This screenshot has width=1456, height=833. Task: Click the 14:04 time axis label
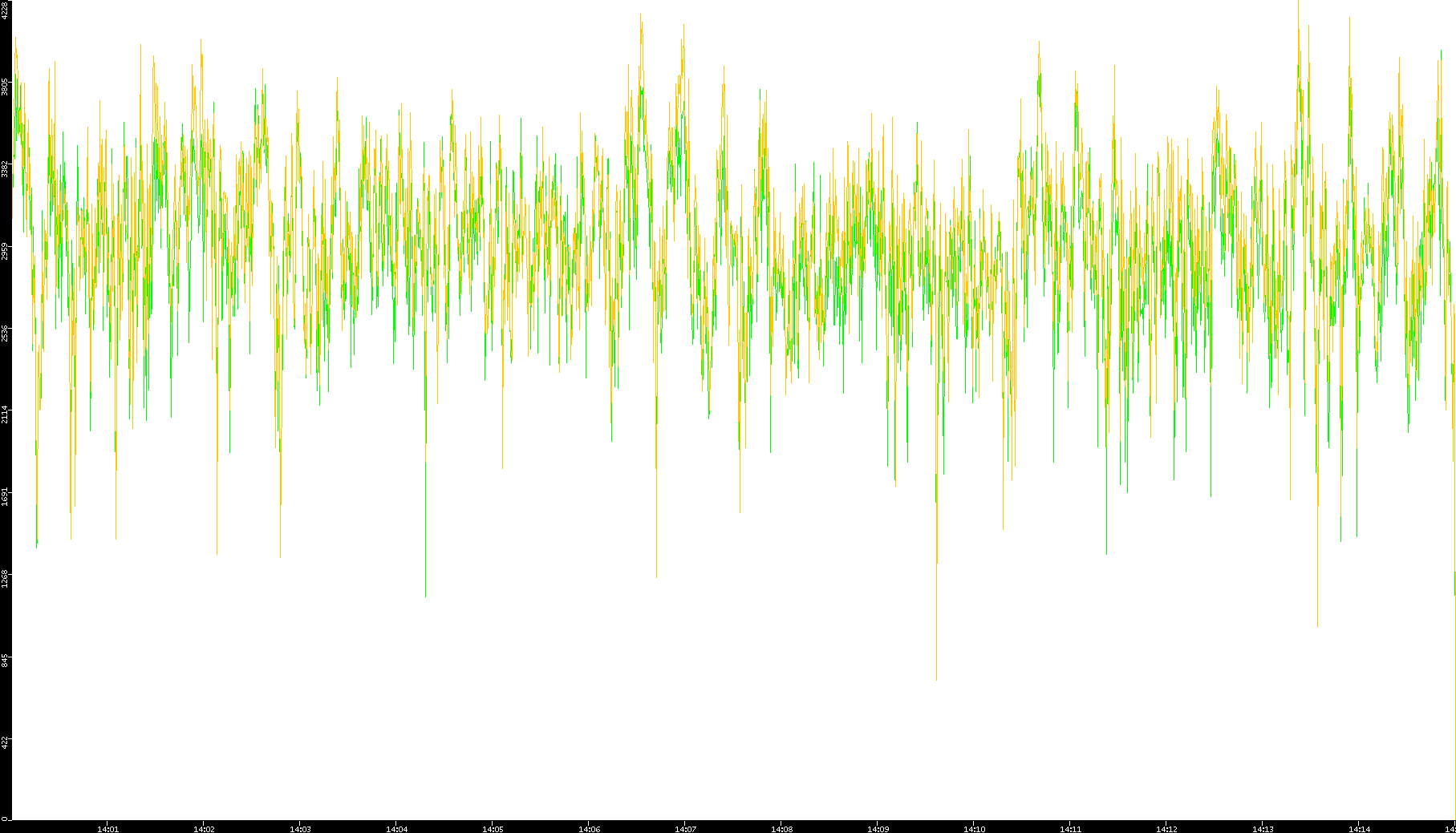click(x=396, y=829)
